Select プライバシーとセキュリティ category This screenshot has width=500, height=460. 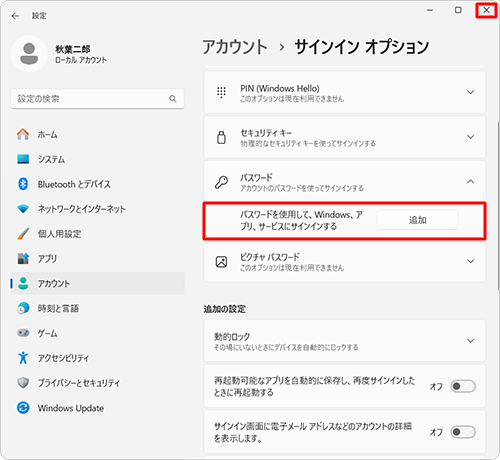click(x=97, y=383)
